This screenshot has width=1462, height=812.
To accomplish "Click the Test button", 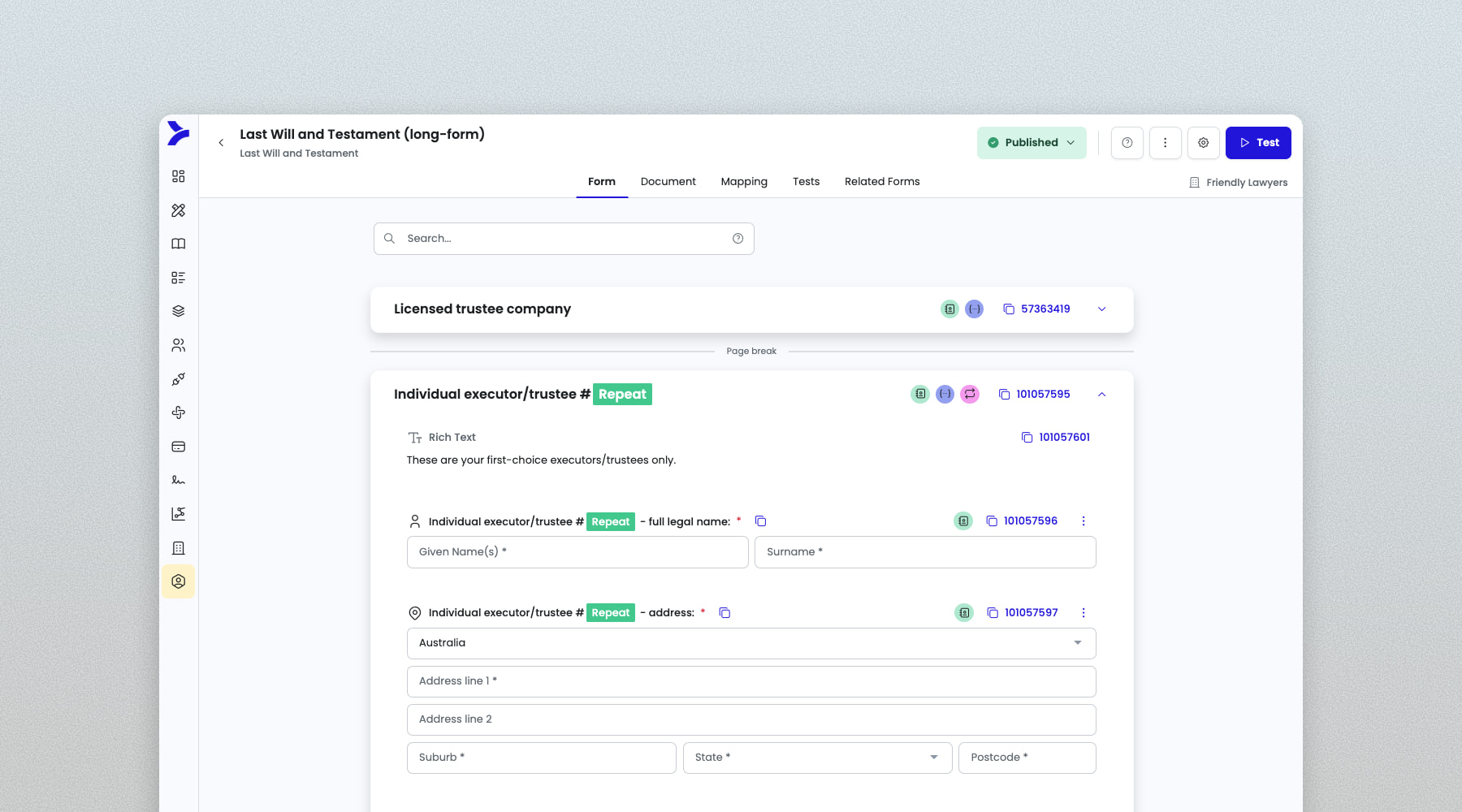I will (x=1257, y=143).
